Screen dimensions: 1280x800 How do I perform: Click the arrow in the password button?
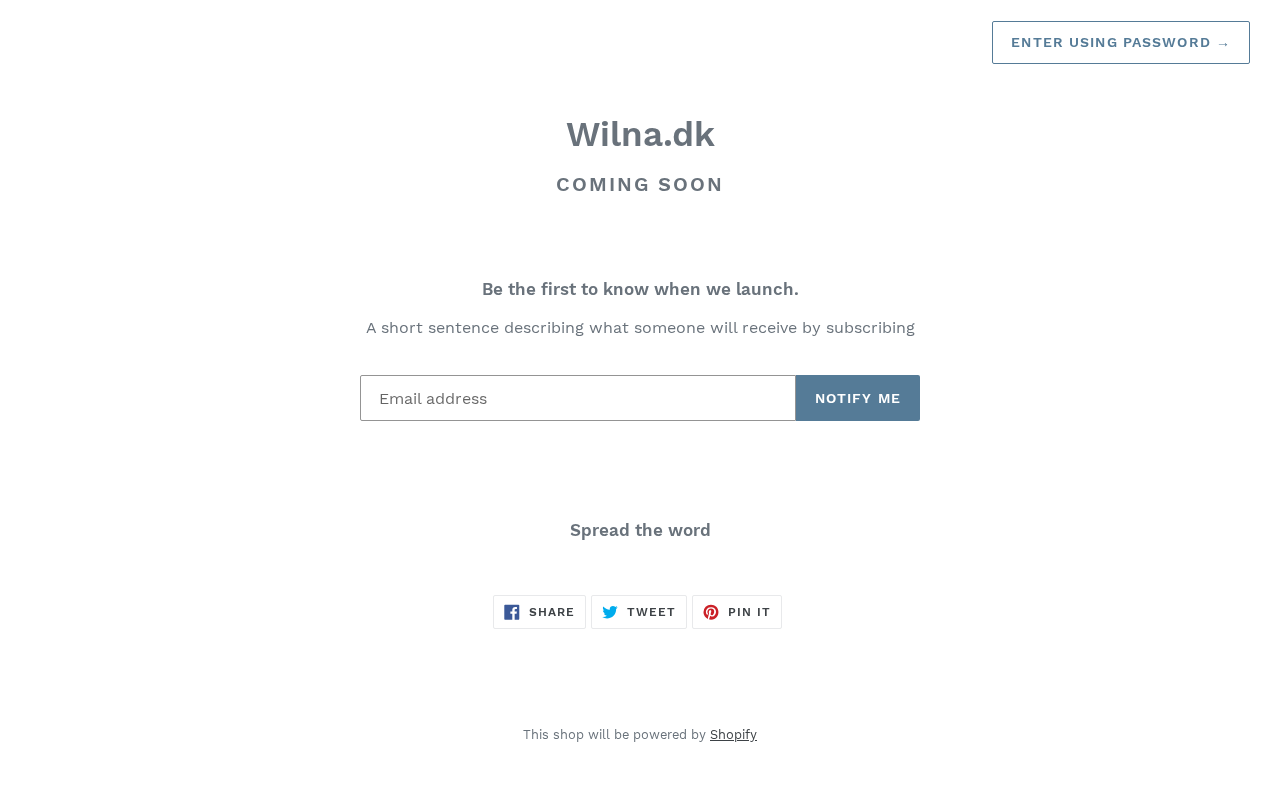(x=1223, y=43)
